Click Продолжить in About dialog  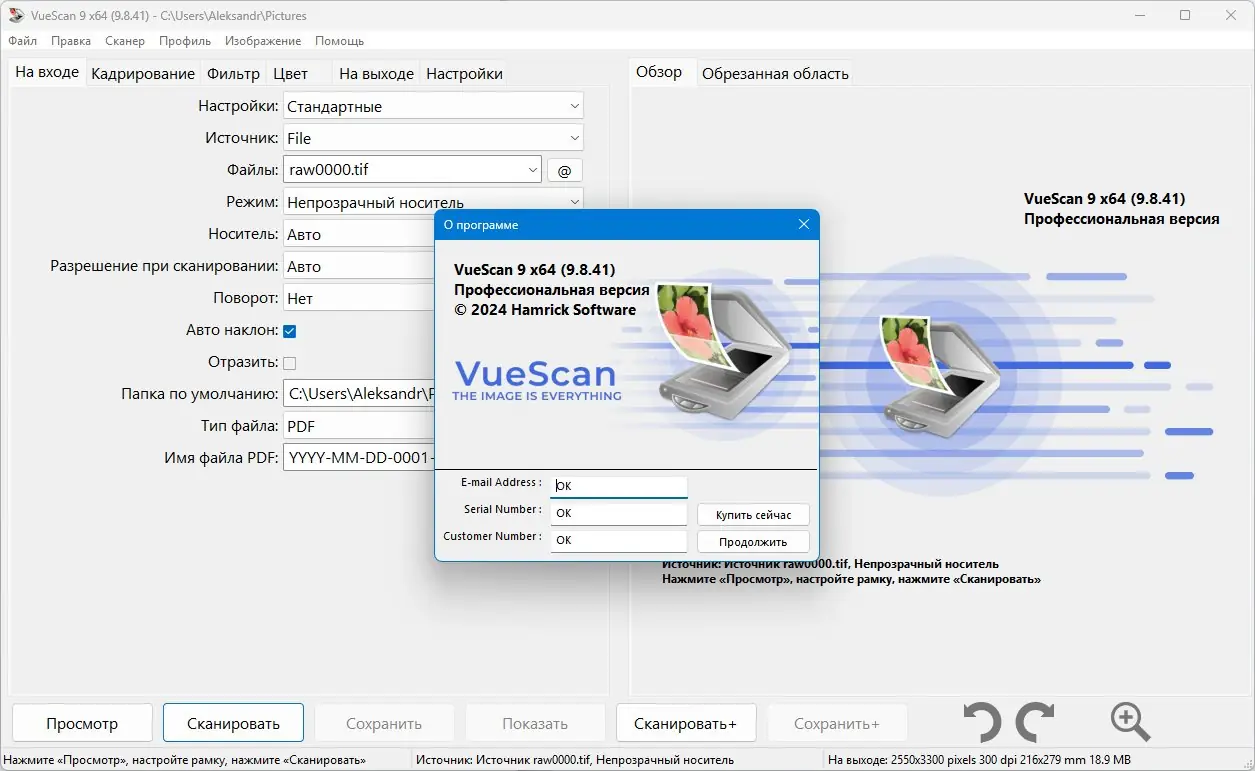pyautogui.click(x=753, y=542)
